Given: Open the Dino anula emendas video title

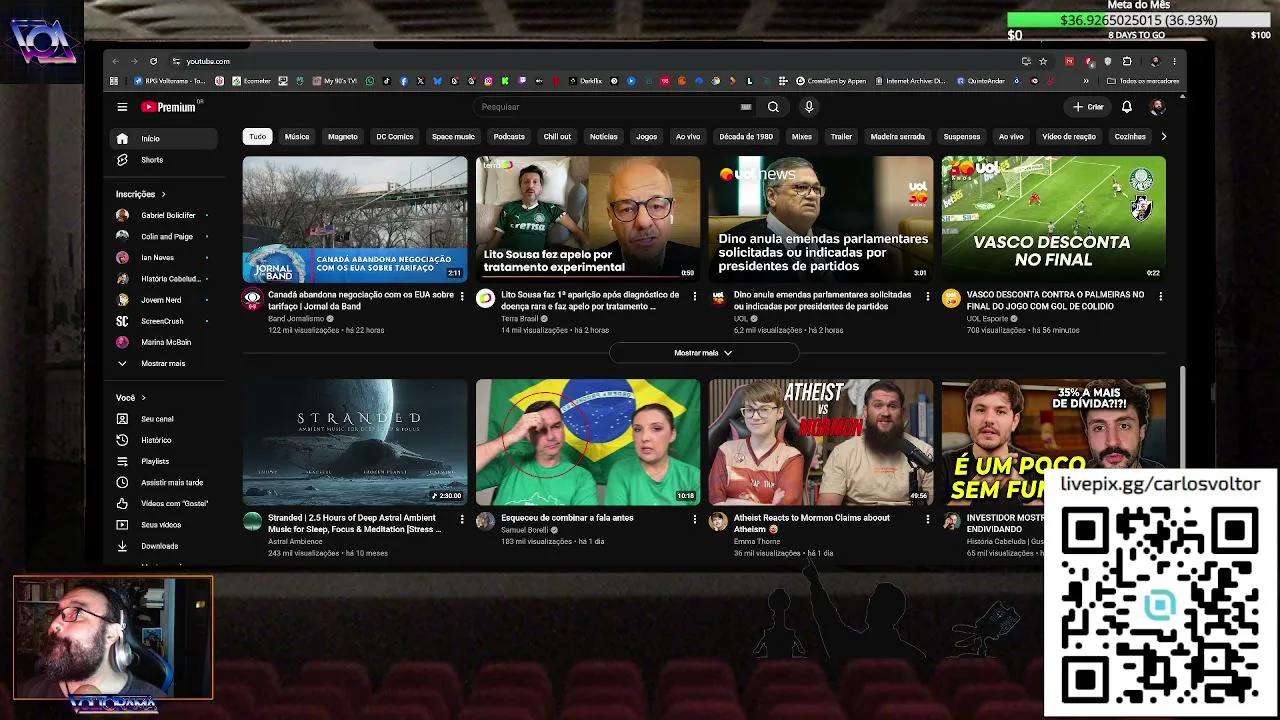Looking at the screenshot, I should (x=822, y=300).
